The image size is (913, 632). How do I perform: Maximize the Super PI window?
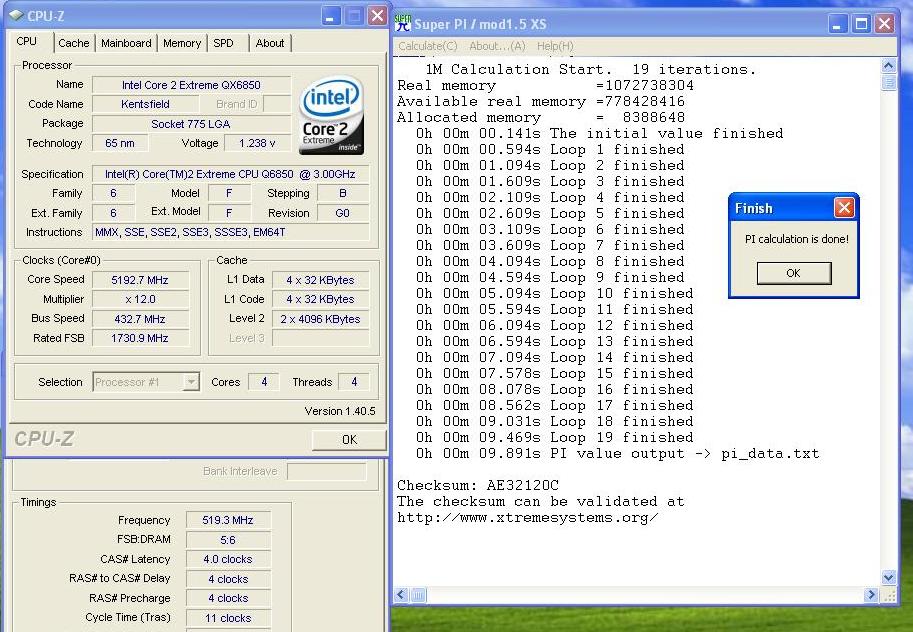click(x=861, y=24)
